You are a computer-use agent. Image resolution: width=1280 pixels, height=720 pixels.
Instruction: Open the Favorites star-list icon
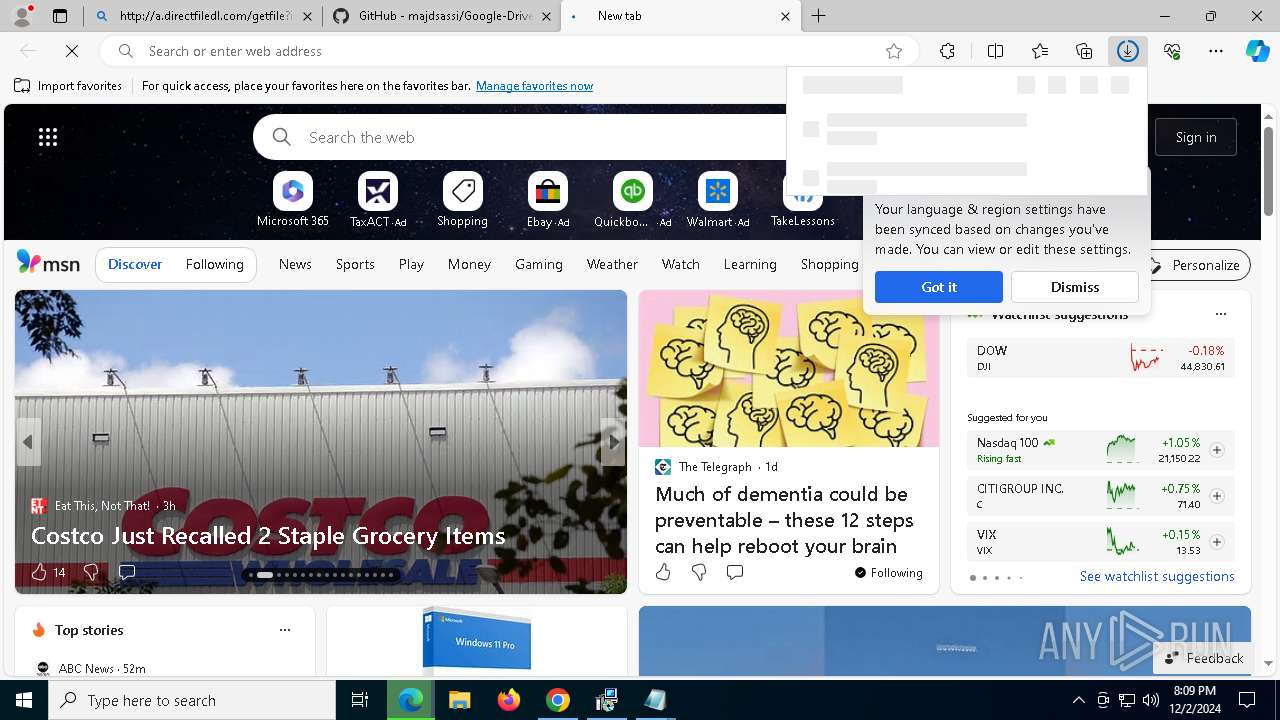click(x=1040, y=51)
